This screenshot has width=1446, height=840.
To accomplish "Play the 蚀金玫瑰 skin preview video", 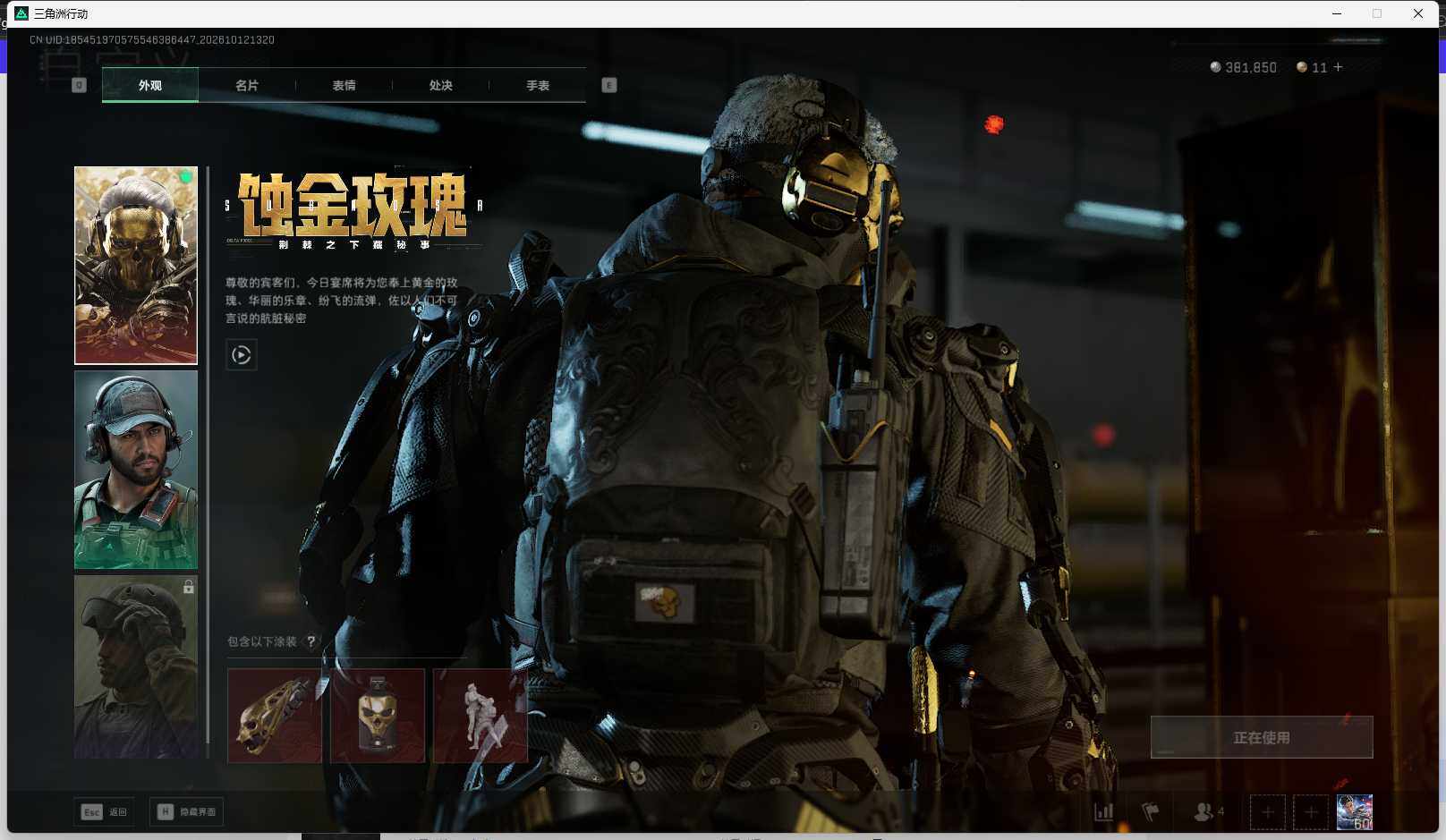I will (x=242, y=355).
